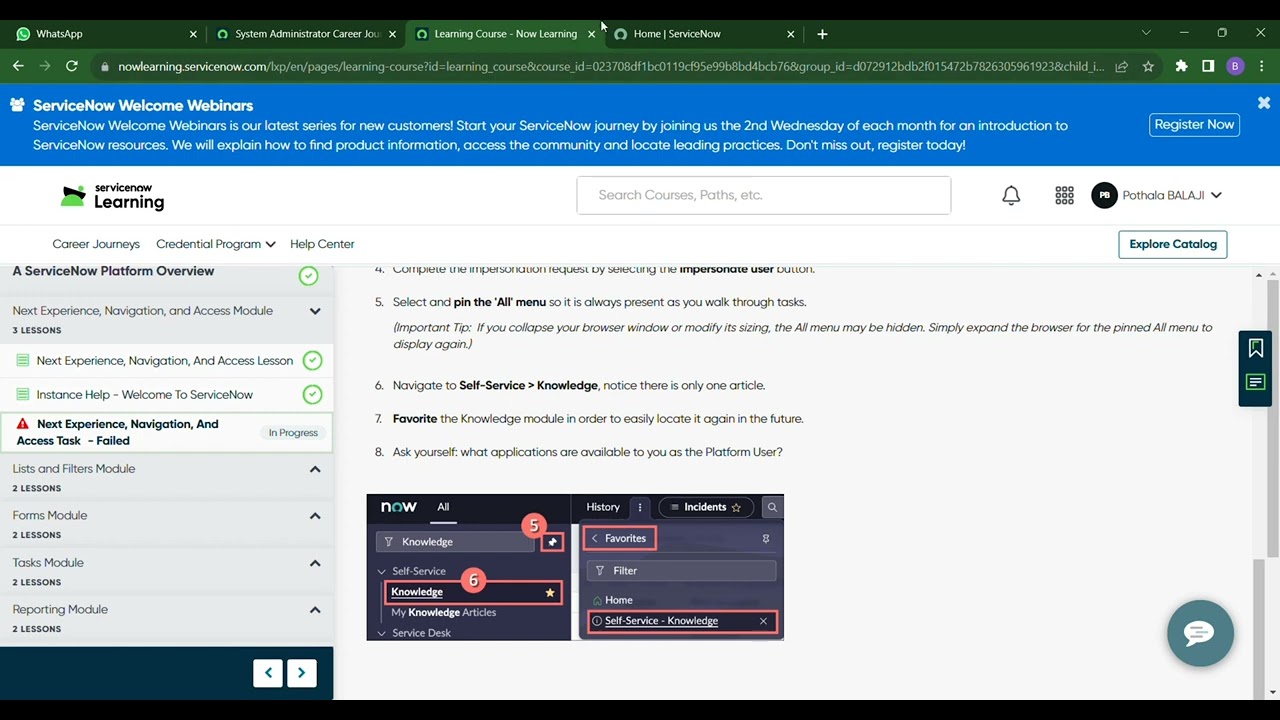This screenshot has width=1280, height=720.
Task: Open the notes icon on right panel
Action: pos(1256,382)
